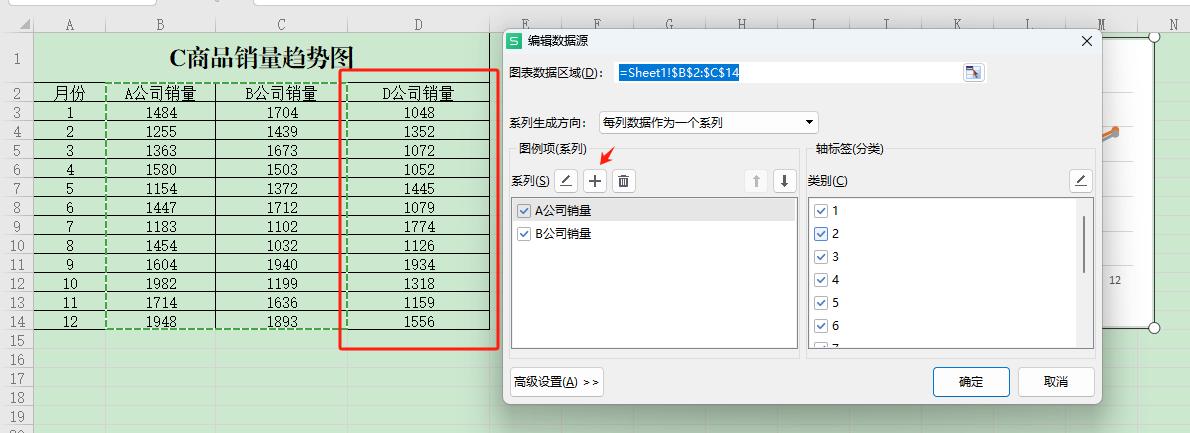Select row 15 header
Screen dimensions: 1190x433
tap(17, 340)
